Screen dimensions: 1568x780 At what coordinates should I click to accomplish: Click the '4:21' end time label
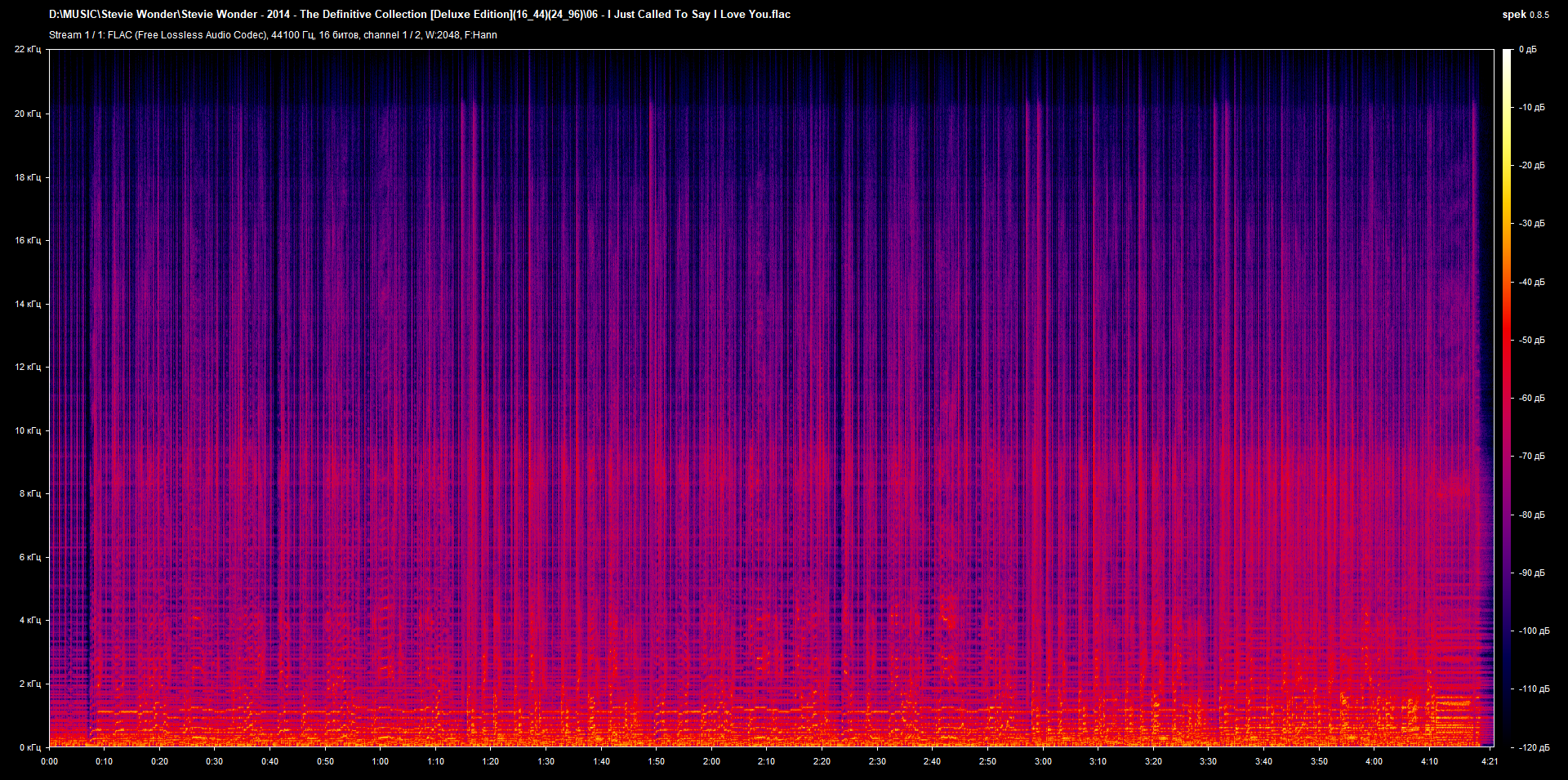(x=1490, y=761)
